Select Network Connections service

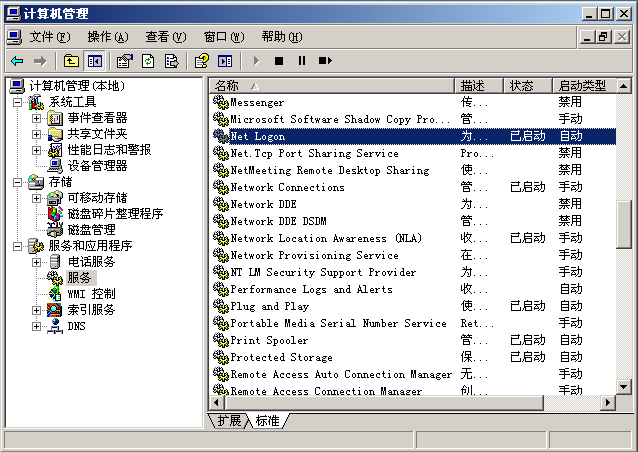(413, 187)
